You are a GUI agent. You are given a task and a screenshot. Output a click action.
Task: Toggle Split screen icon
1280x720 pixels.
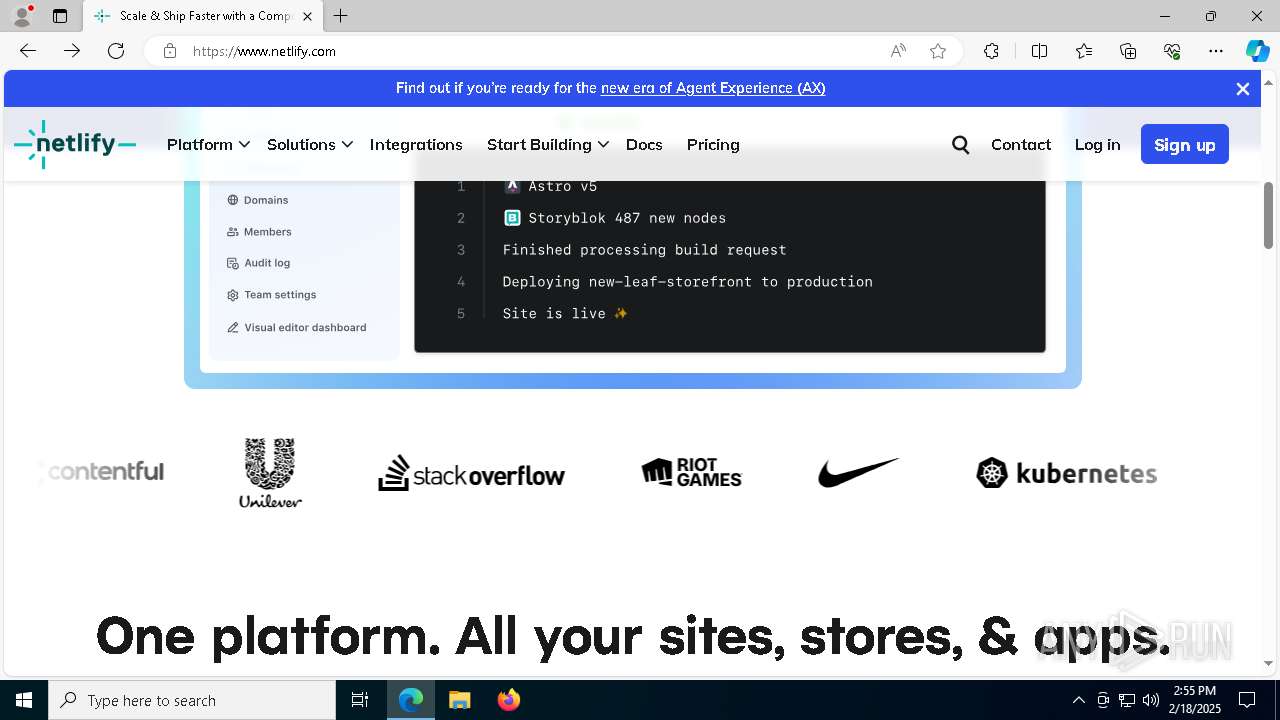pos(1039,51)
